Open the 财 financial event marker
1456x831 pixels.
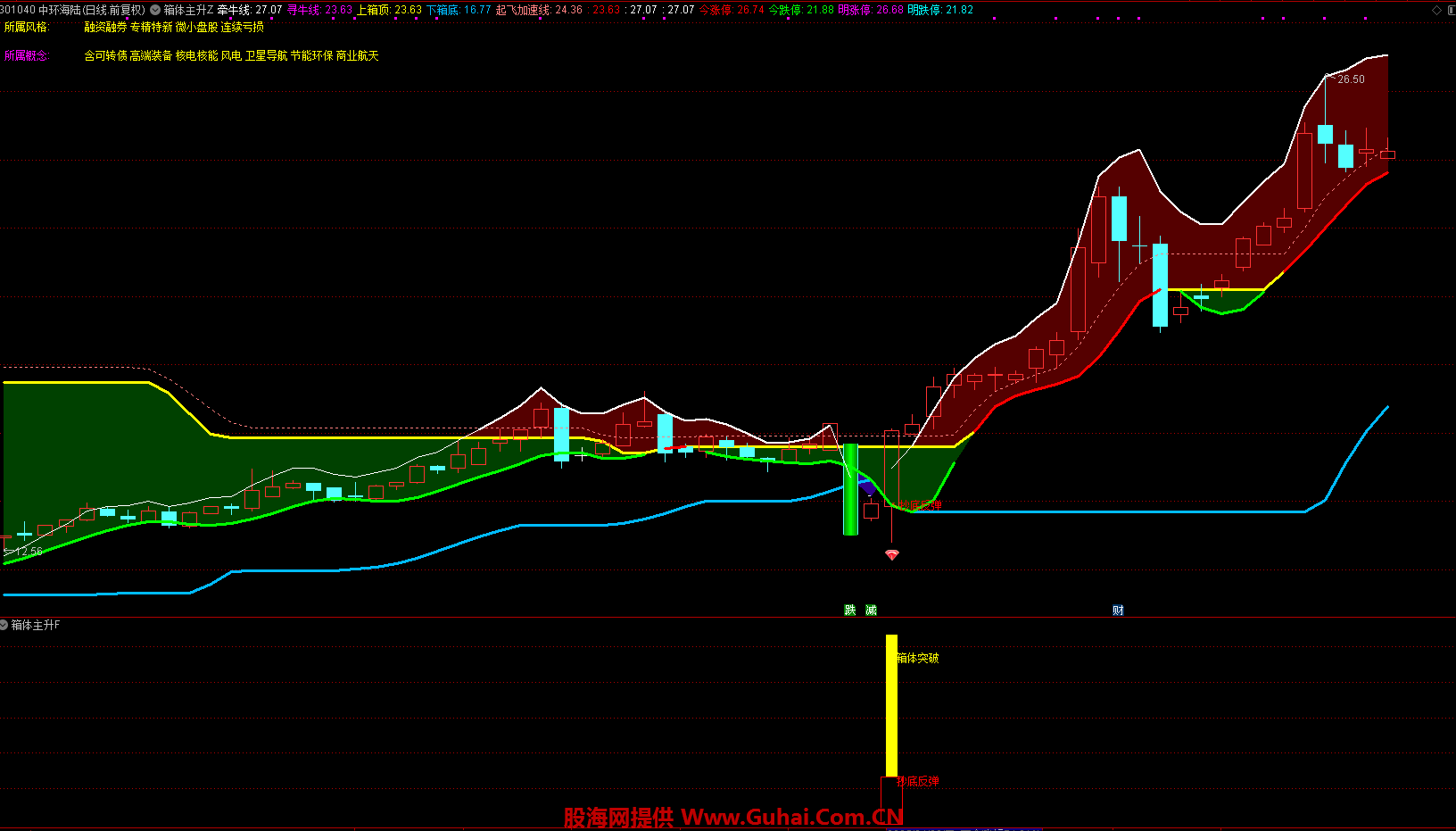(1118, 610)
